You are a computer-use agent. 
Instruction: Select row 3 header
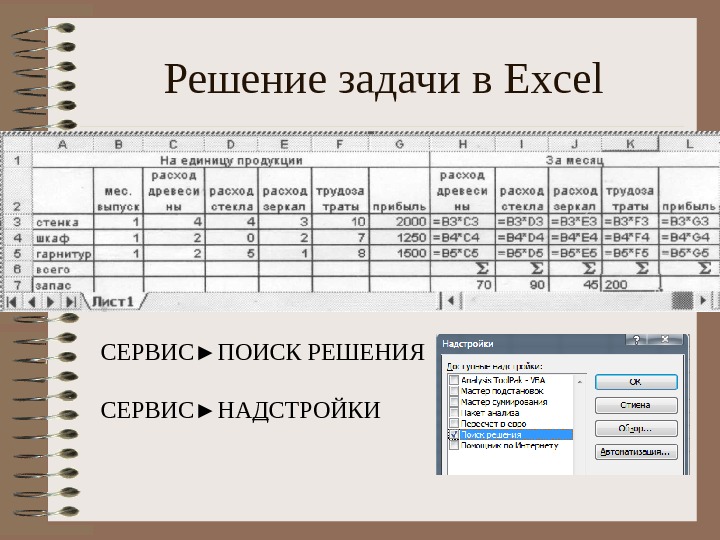pyautogui.click(x=17, y=222)
